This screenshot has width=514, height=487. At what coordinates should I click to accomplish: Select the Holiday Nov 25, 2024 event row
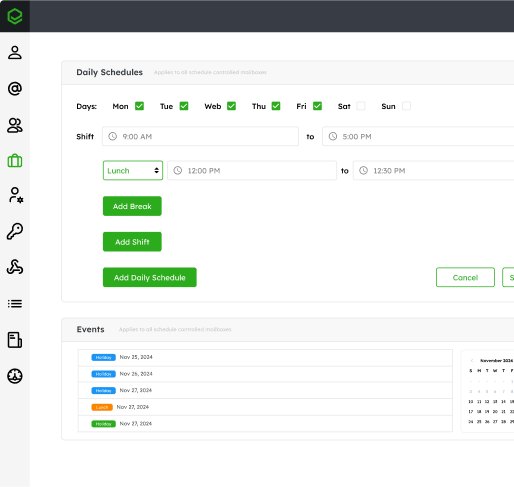265,357
